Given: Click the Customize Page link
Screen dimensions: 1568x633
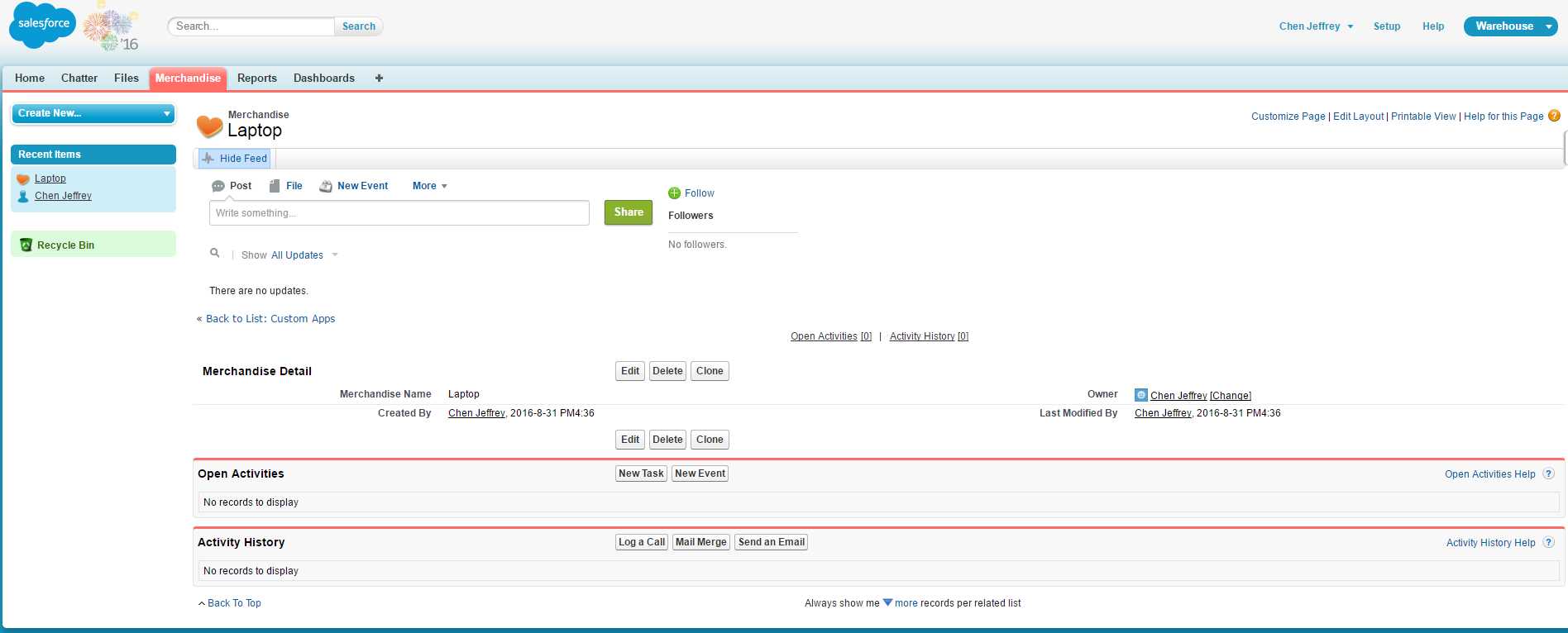Looking at the screenshot, I should point(1288,117).
